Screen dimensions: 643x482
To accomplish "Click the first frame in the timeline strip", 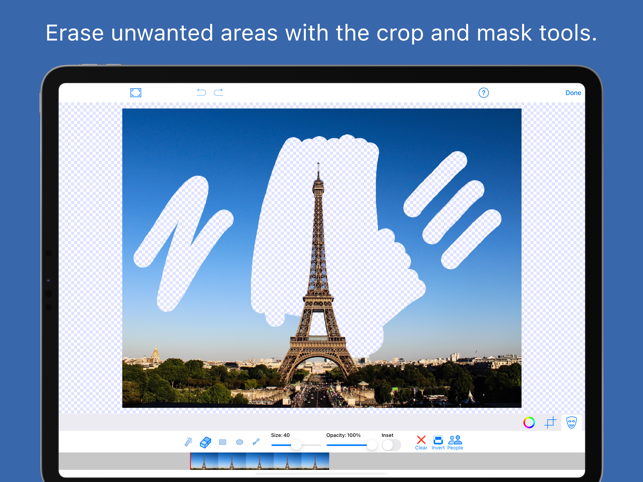I will pyautogui.click(x=204, y=461).
